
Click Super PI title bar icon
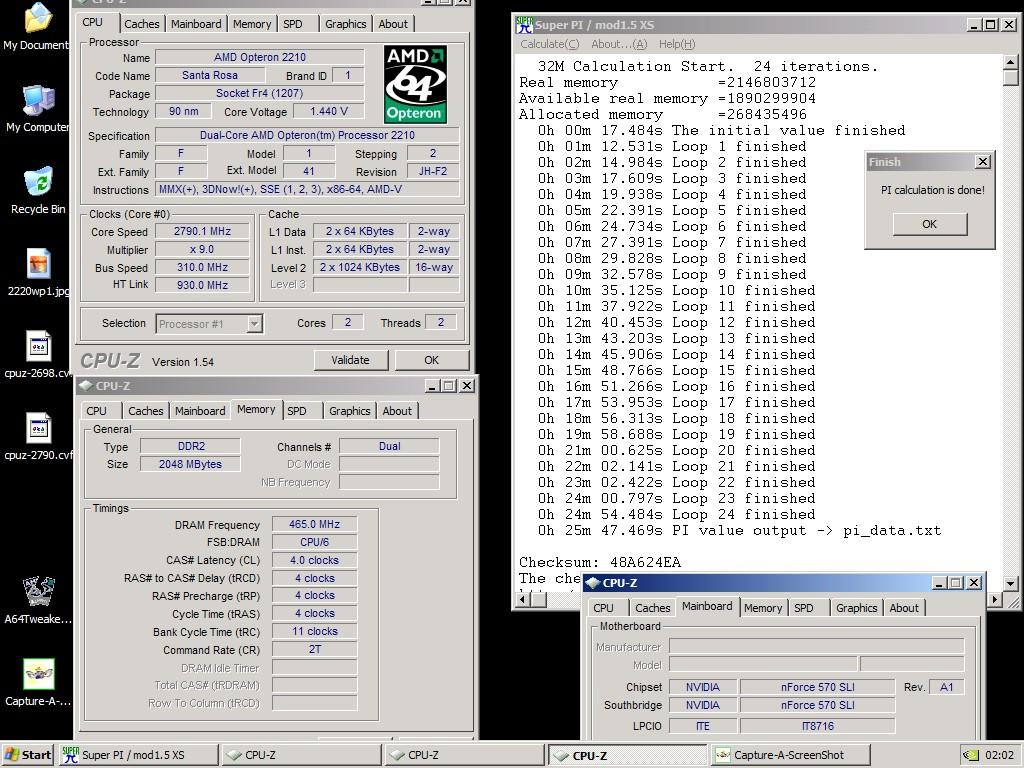click(x=524, y=25)
